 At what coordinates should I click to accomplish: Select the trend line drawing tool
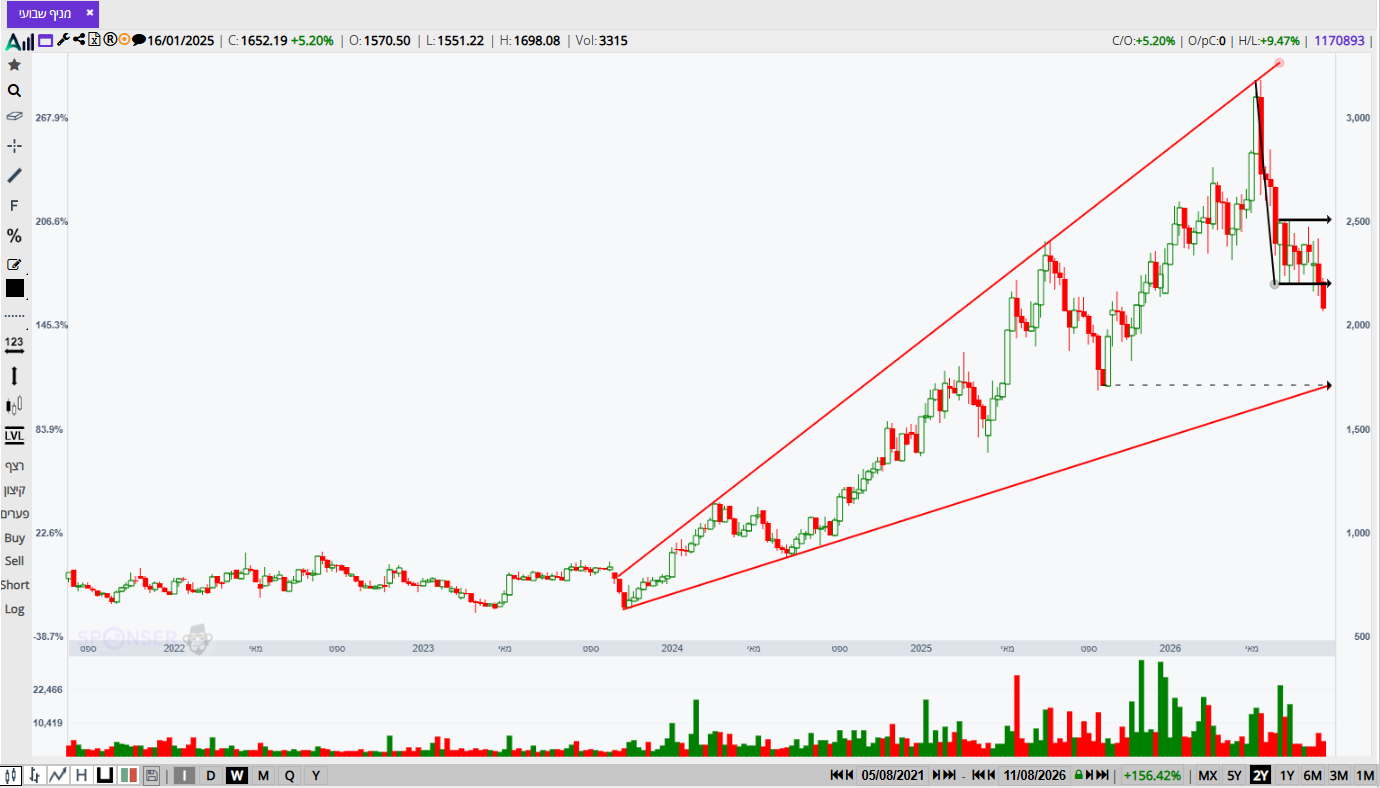coord(14,176)
